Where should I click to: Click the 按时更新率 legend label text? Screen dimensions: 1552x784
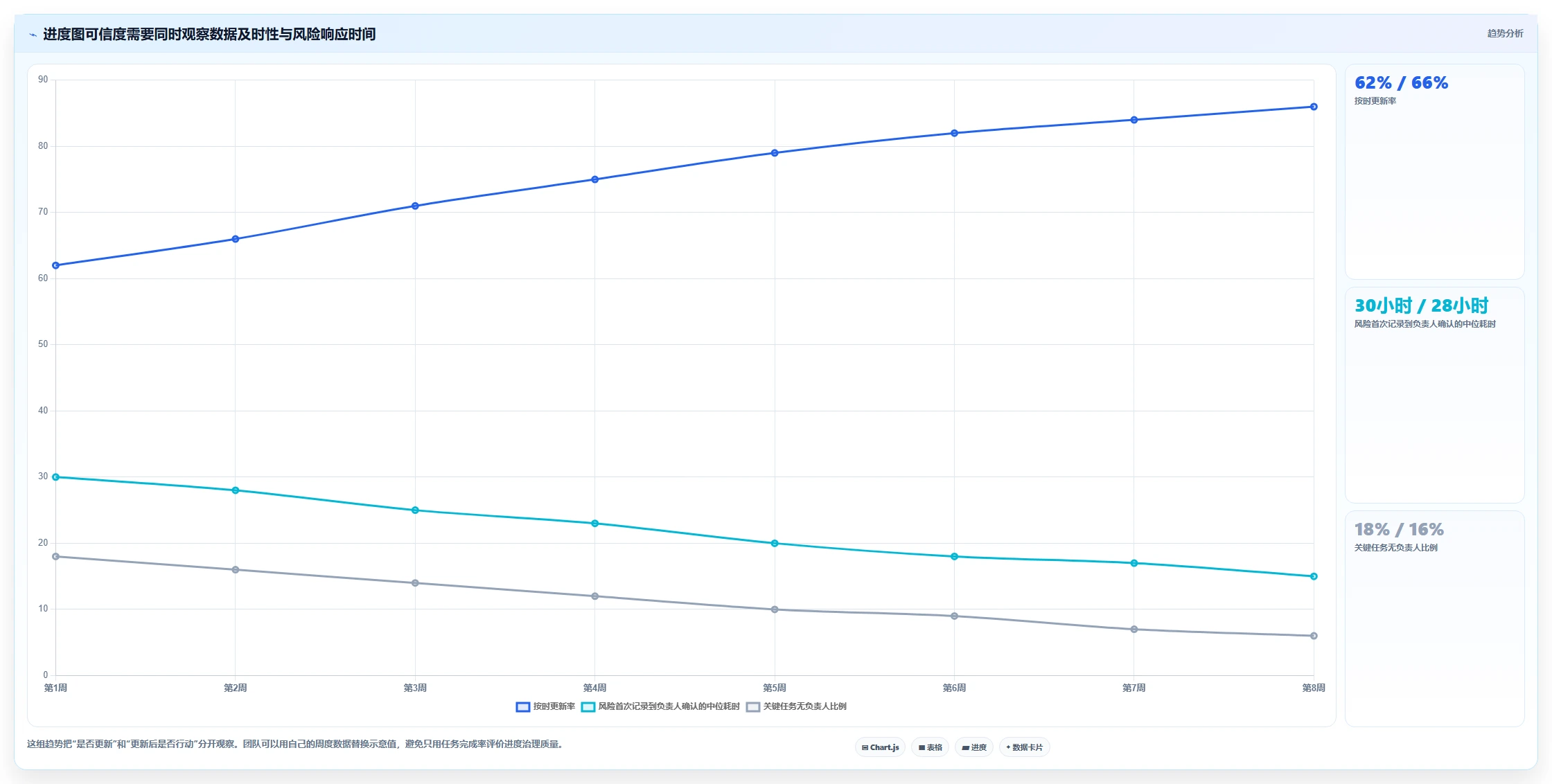pos(554,706)
